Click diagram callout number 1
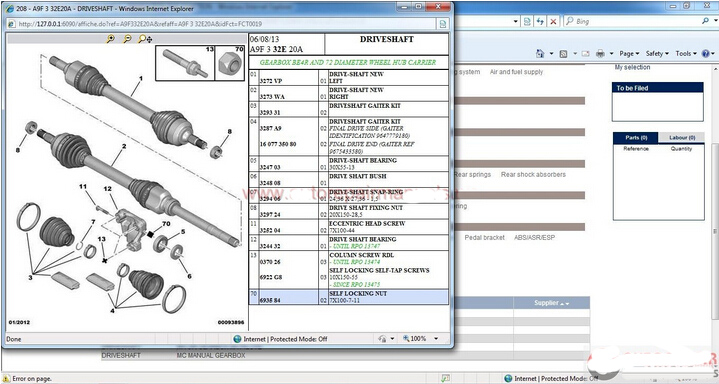 coord(141,78)
